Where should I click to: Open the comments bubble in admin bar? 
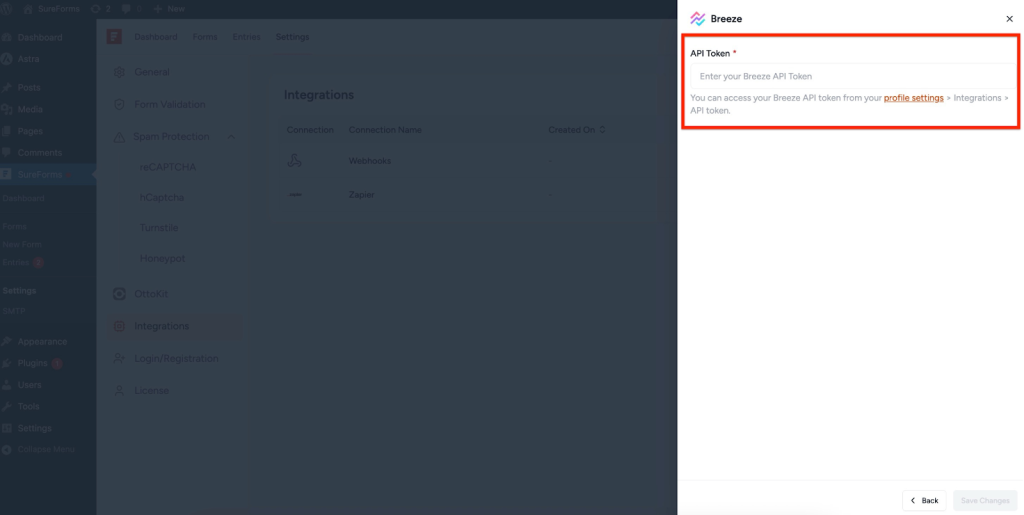point(131,9)
